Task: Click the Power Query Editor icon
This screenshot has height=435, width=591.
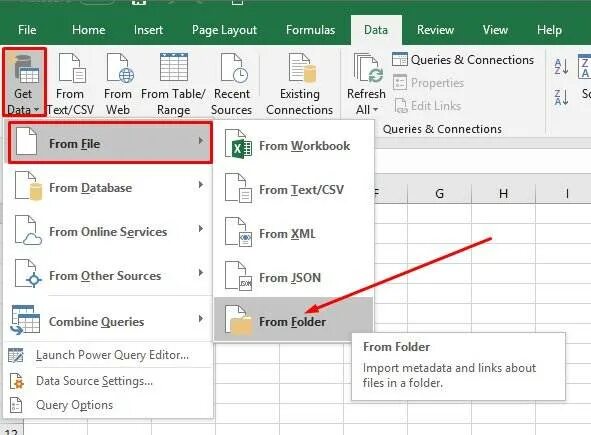Action: tap(16, 355)
